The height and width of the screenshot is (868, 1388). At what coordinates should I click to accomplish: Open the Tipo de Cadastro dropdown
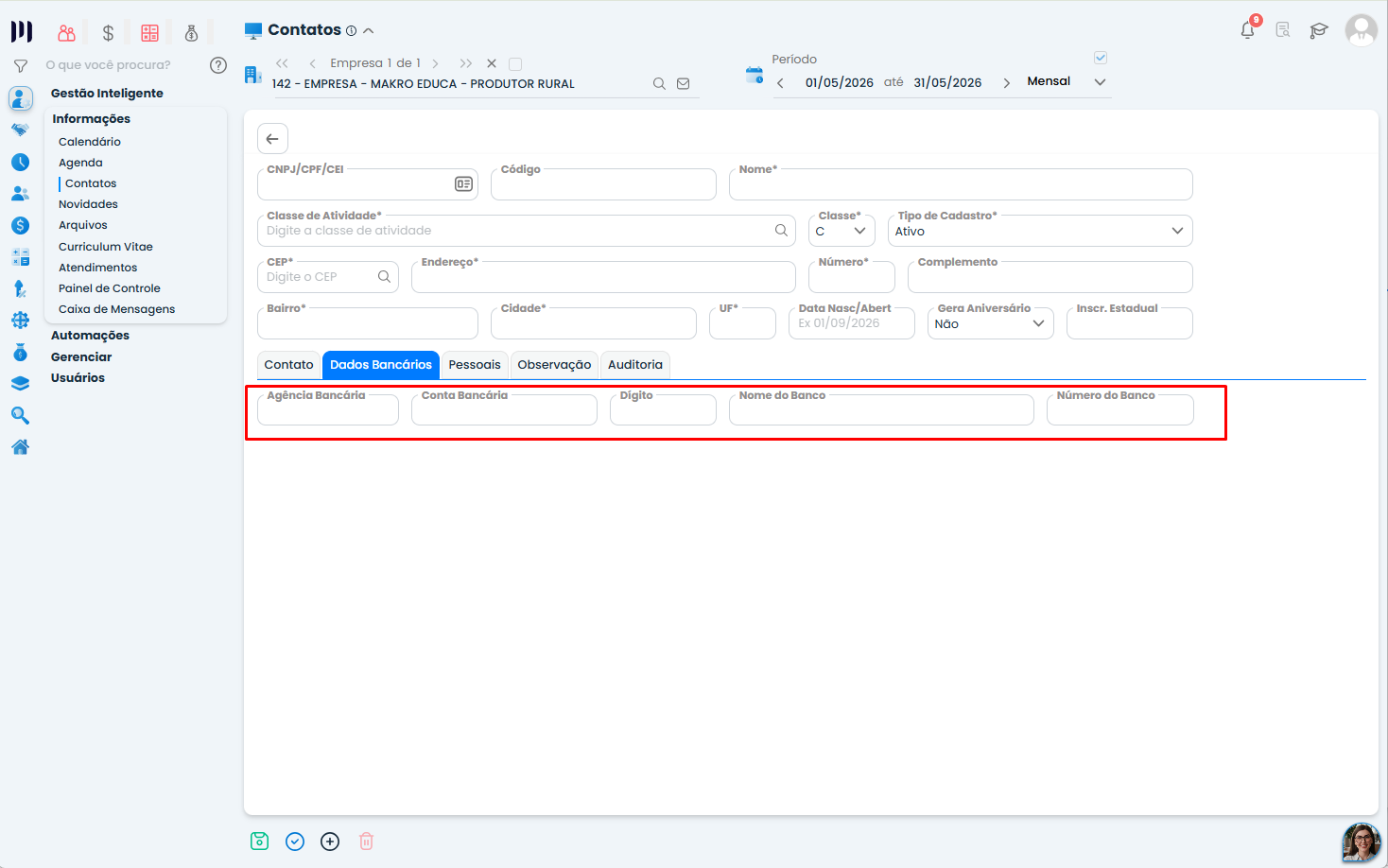[1040, 231]
